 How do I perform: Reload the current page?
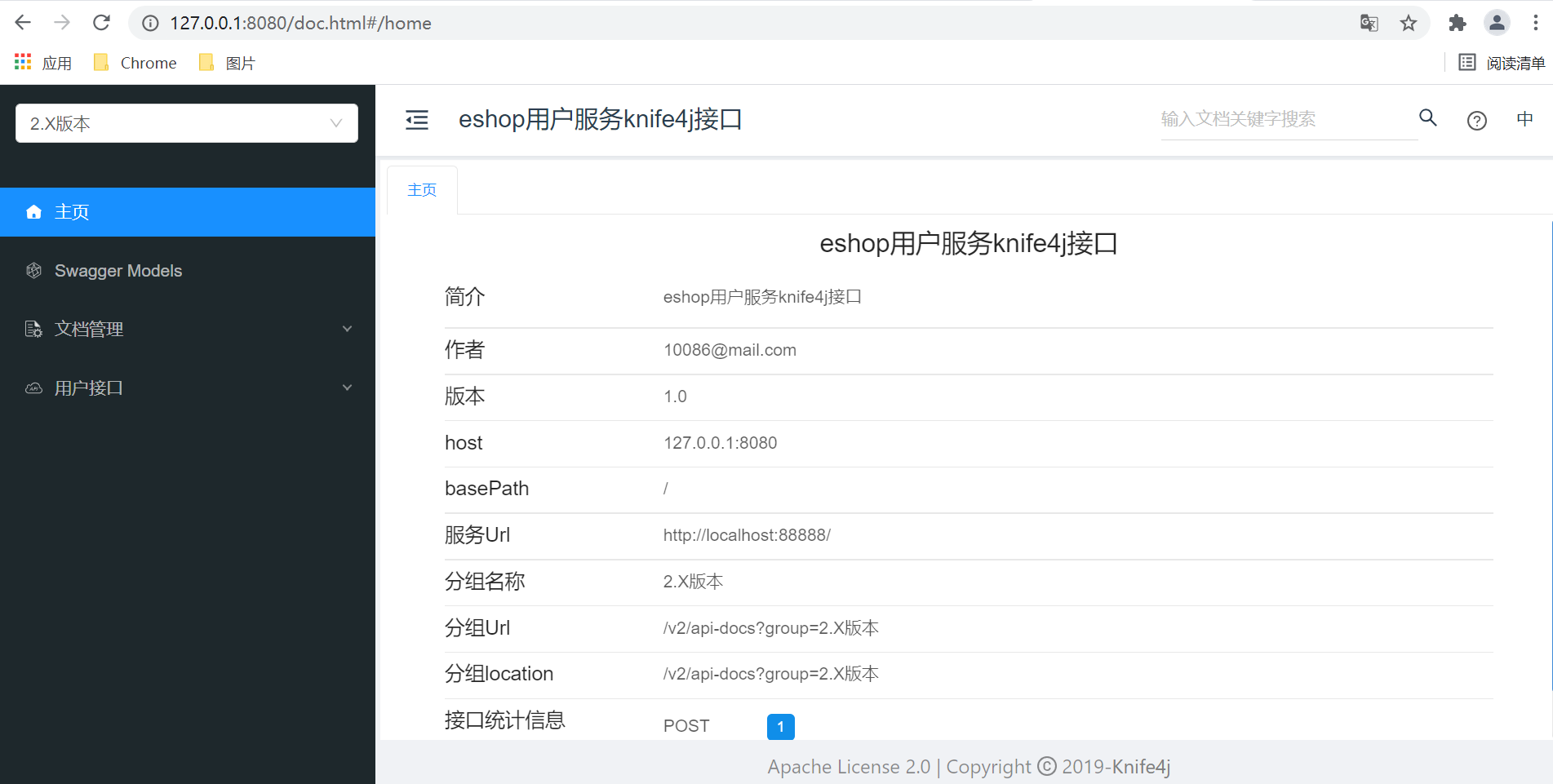coord(101,23)
